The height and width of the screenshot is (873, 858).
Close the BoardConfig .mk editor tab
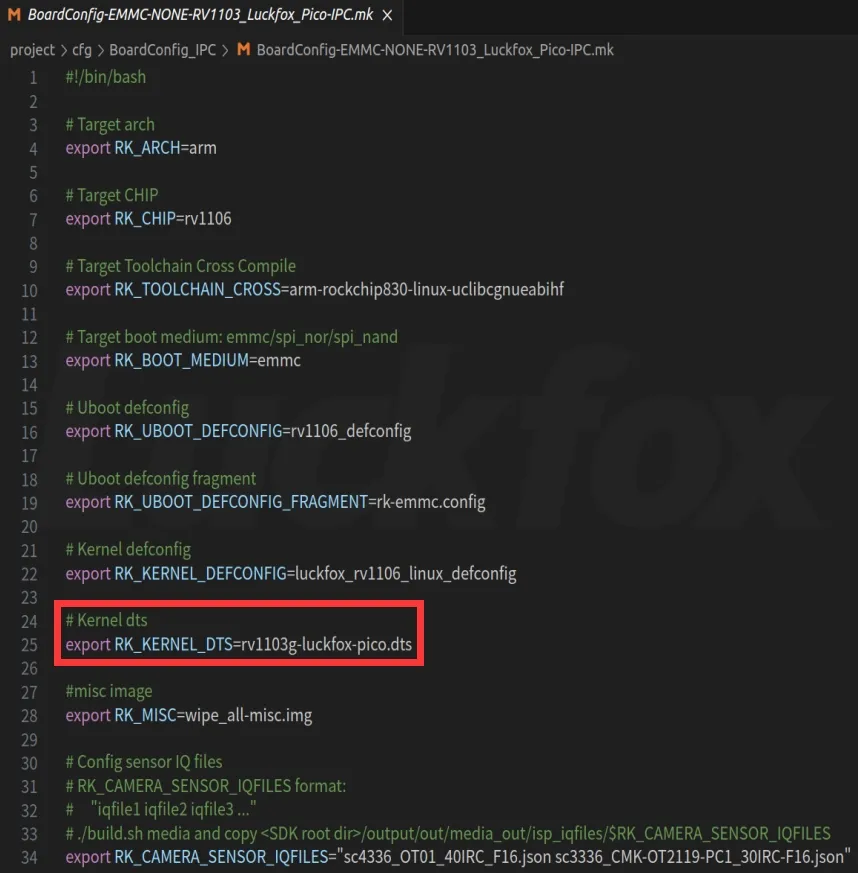pos(388,16)
